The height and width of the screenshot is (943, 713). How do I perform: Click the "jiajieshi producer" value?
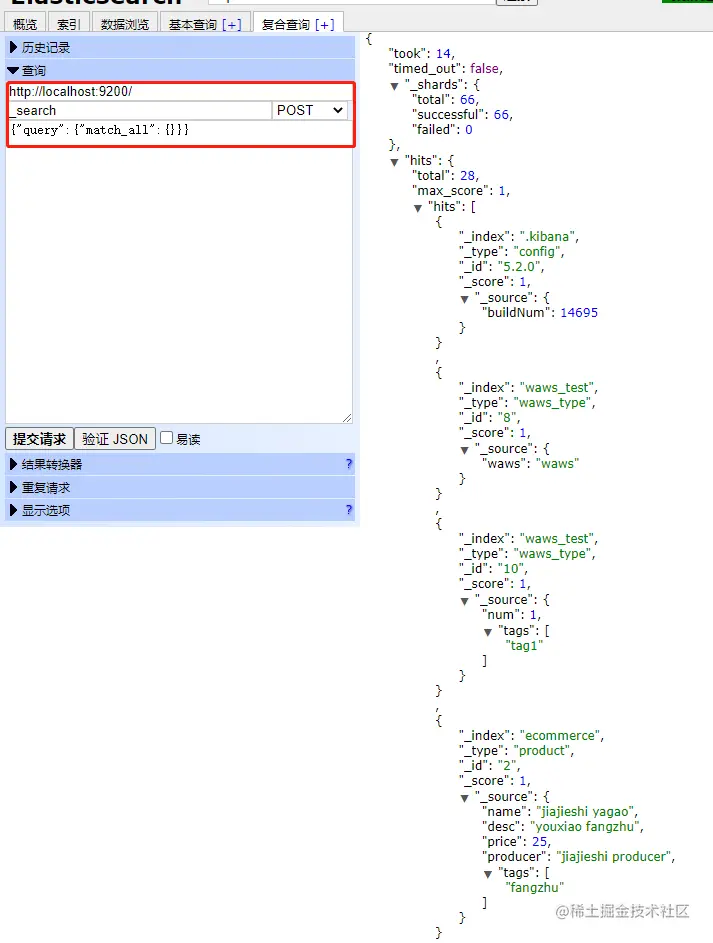coord(613,856)
